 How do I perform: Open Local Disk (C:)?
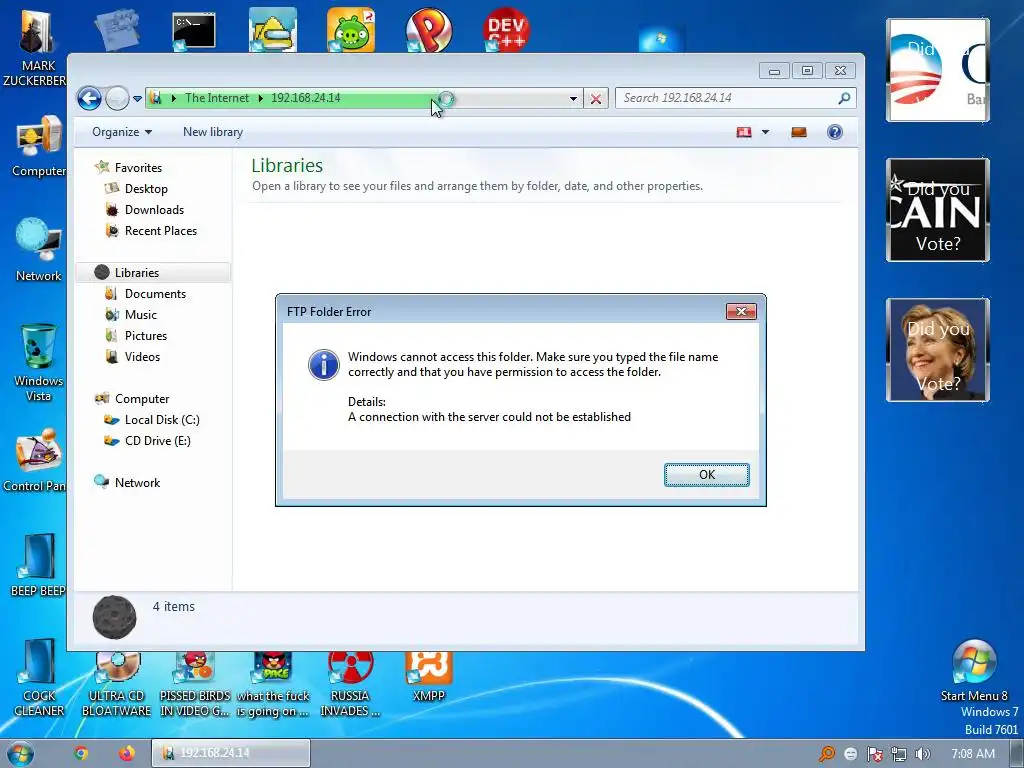162,420
